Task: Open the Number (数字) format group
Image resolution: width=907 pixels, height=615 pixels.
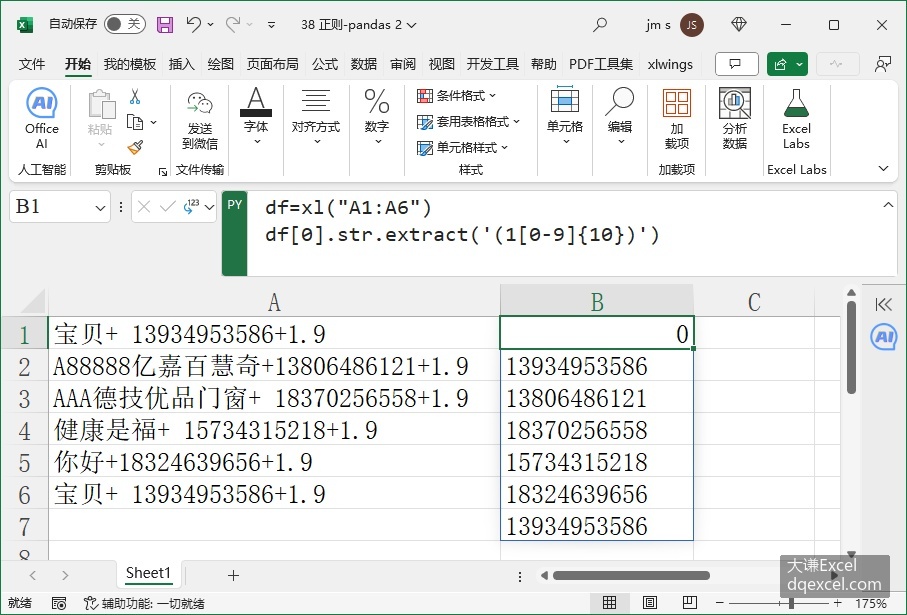Action: pos(377,116)
